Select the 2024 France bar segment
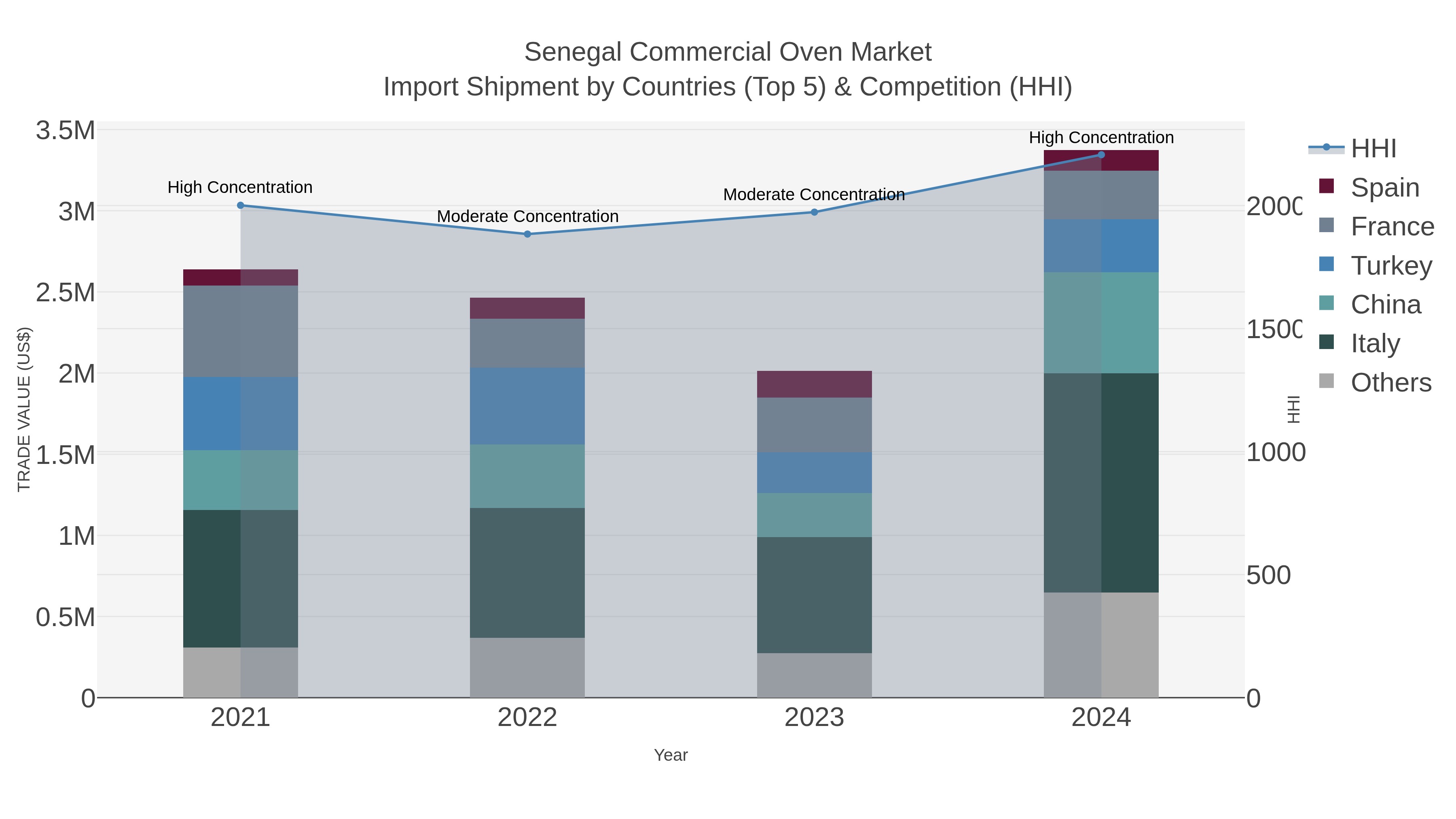Viewport: 1456px width, 819px height. click(1101, 195)
